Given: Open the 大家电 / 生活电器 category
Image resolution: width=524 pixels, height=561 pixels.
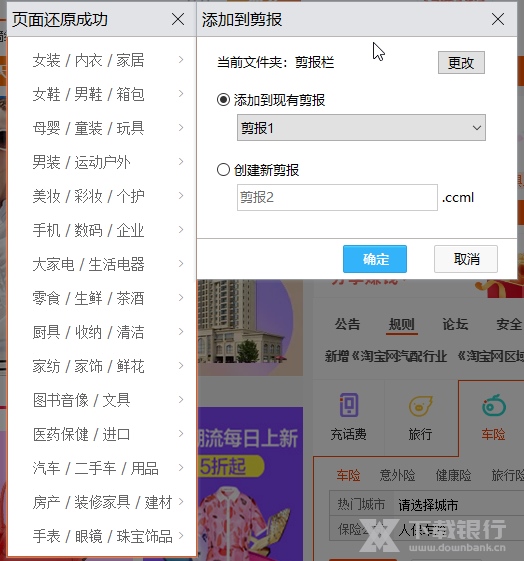Looking at the screenshot, I should 88,264.
